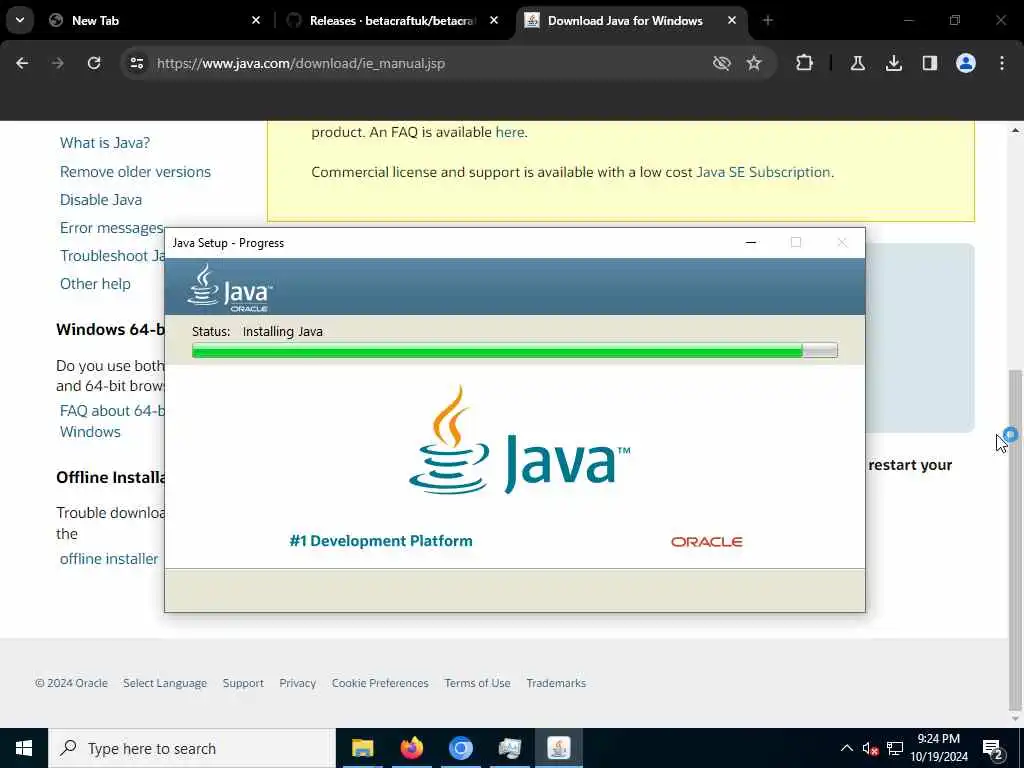
Task: Click the tracking protection eye icon
Action: [722, 63]
